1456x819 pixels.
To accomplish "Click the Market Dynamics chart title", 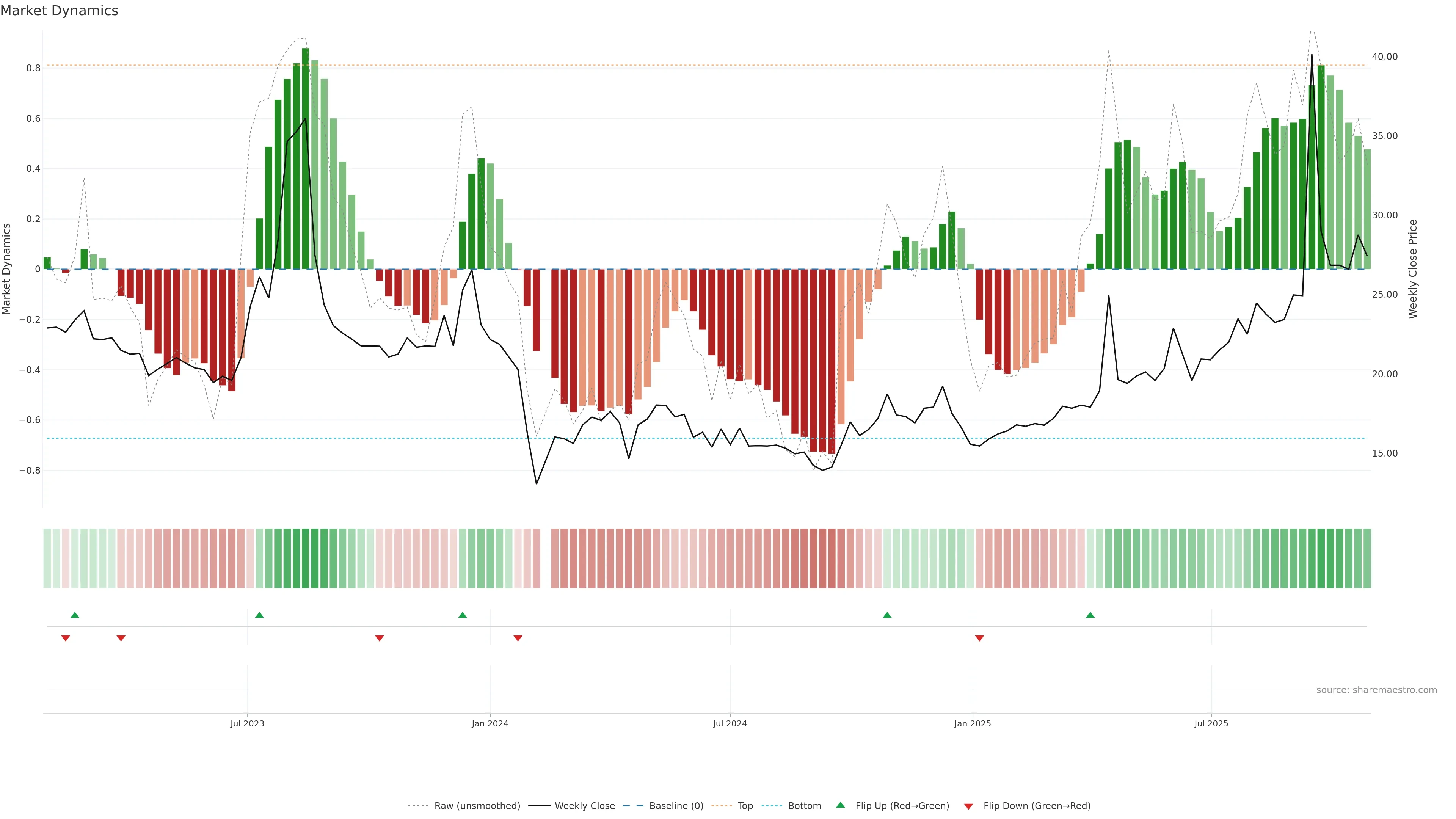I will [x=60, y=11].
